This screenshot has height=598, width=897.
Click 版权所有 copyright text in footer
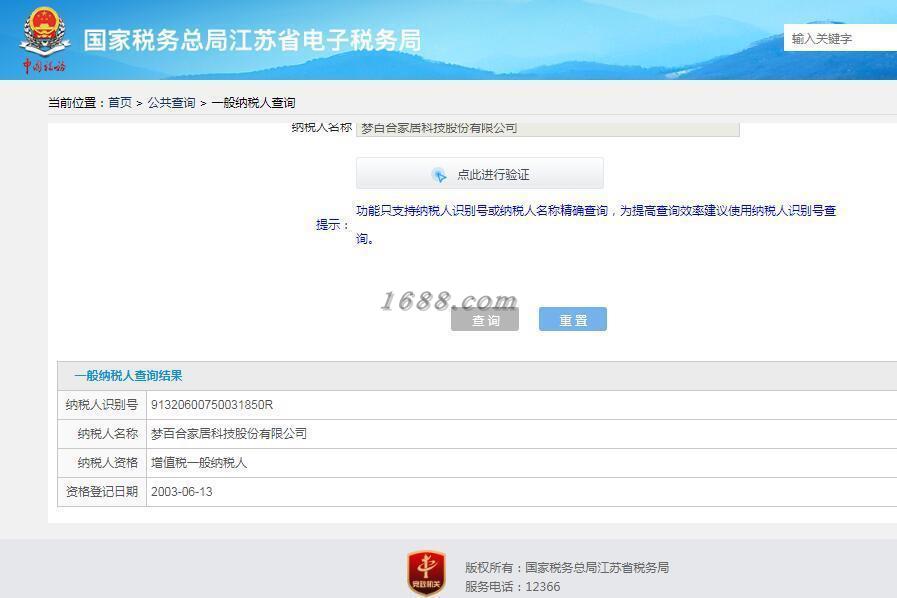(x=567, y=567)
